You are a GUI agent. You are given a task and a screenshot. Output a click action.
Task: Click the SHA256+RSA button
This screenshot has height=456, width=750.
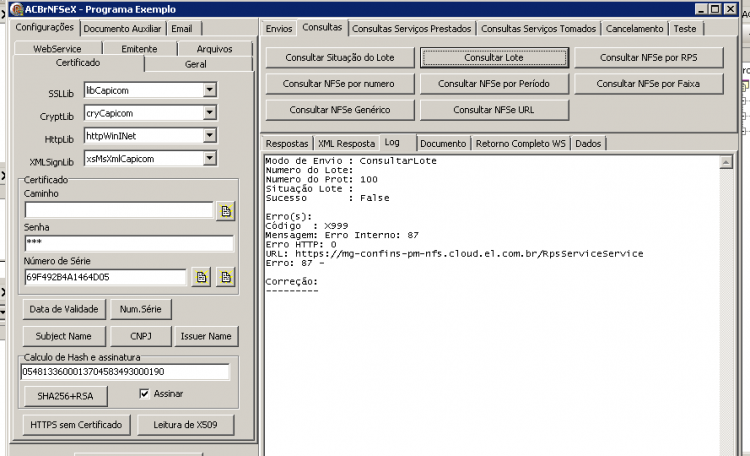[66, 396]
